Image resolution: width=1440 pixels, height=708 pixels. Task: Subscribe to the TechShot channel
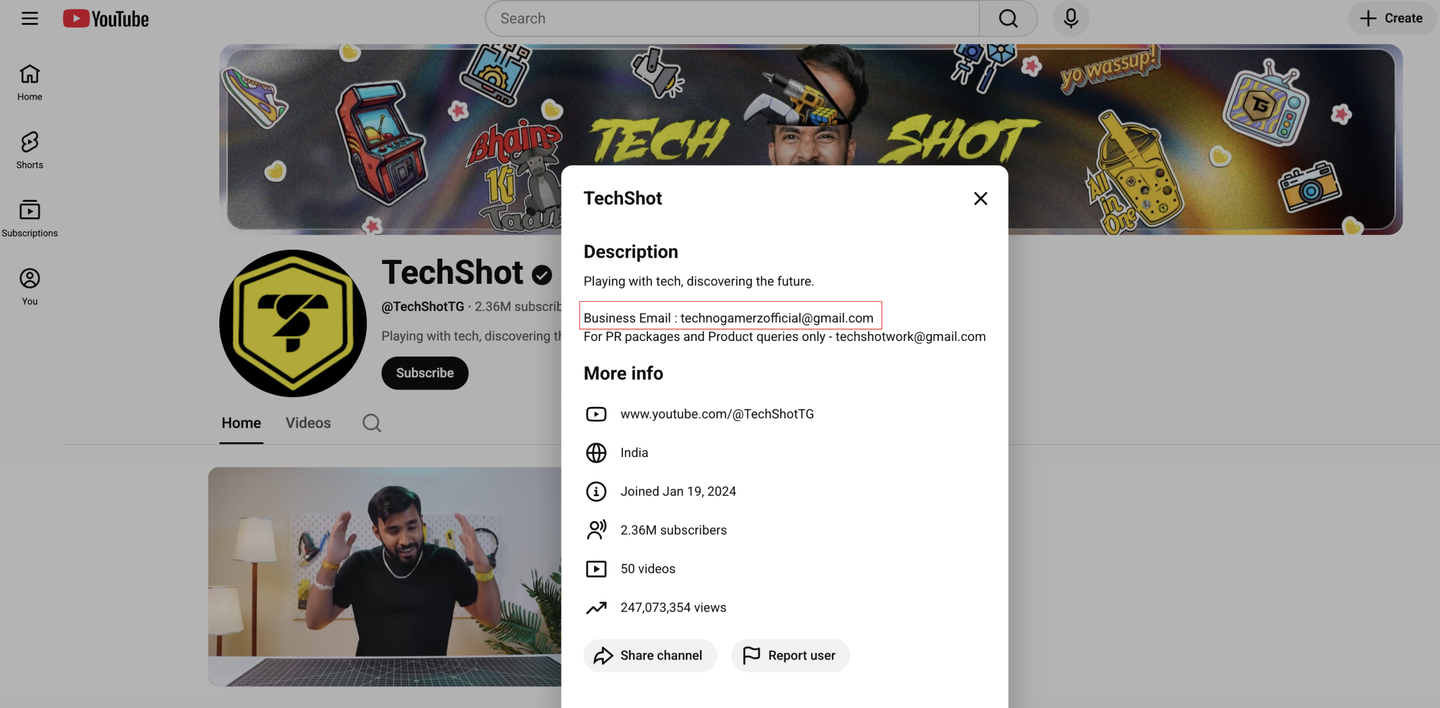[x=425, y=373]
